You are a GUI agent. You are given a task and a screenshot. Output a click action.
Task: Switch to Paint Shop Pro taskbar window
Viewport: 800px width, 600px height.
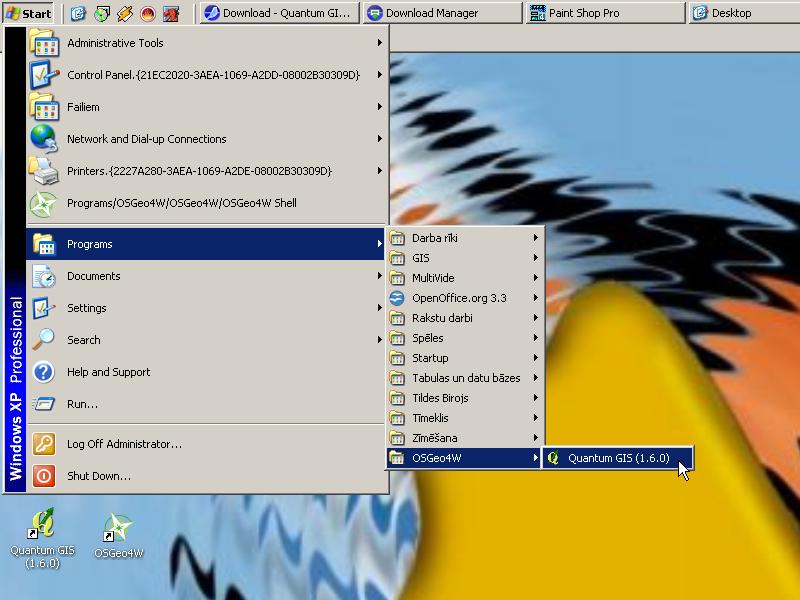pyautogui.click(x=605, y=13)
